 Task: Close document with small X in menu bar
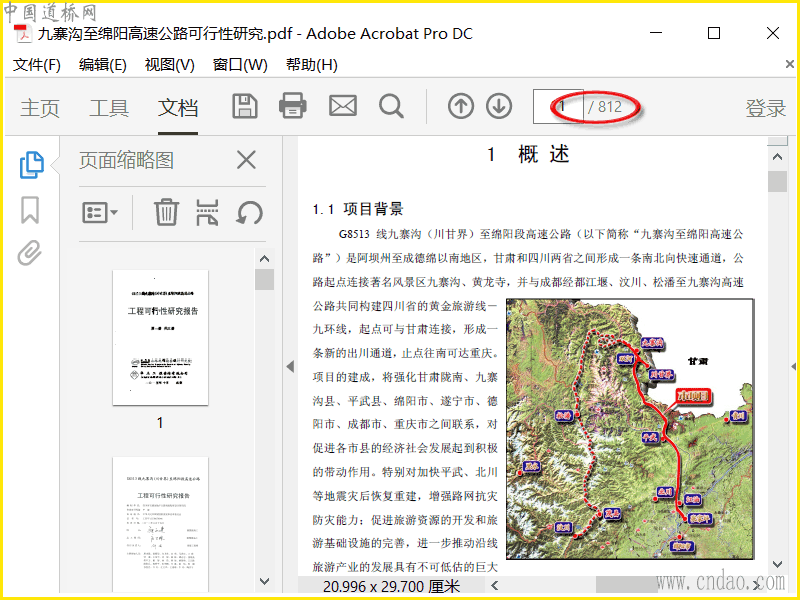[x=789, y=64]
